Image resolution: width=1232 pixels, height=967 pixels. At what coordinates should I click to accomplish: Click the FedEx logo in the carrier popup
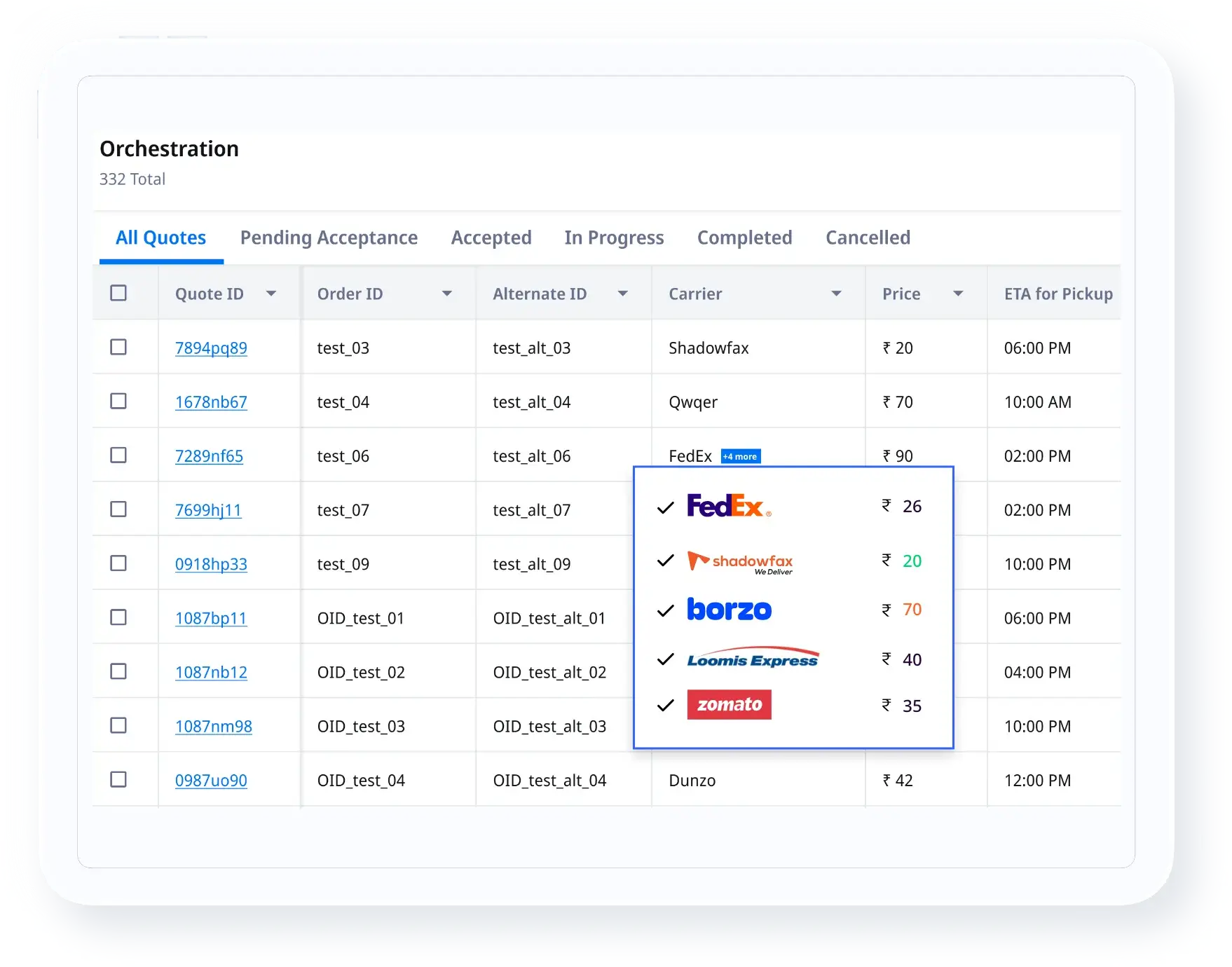[x=727, y=506]
